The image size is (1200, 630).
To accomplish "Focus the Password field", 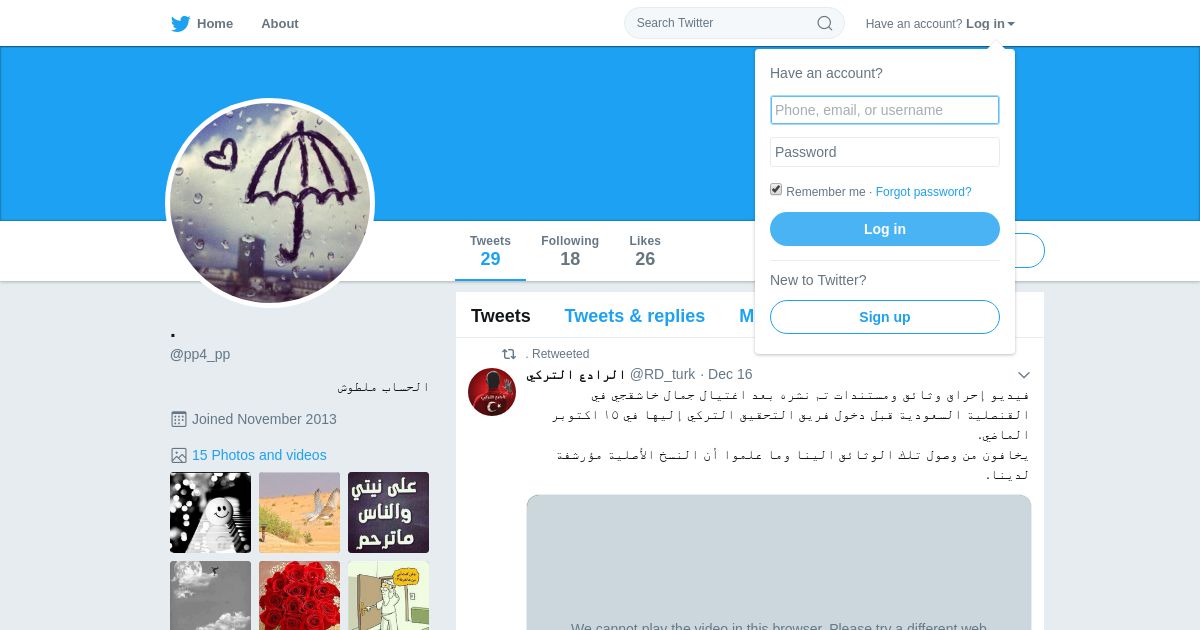I will pos(885,152).
